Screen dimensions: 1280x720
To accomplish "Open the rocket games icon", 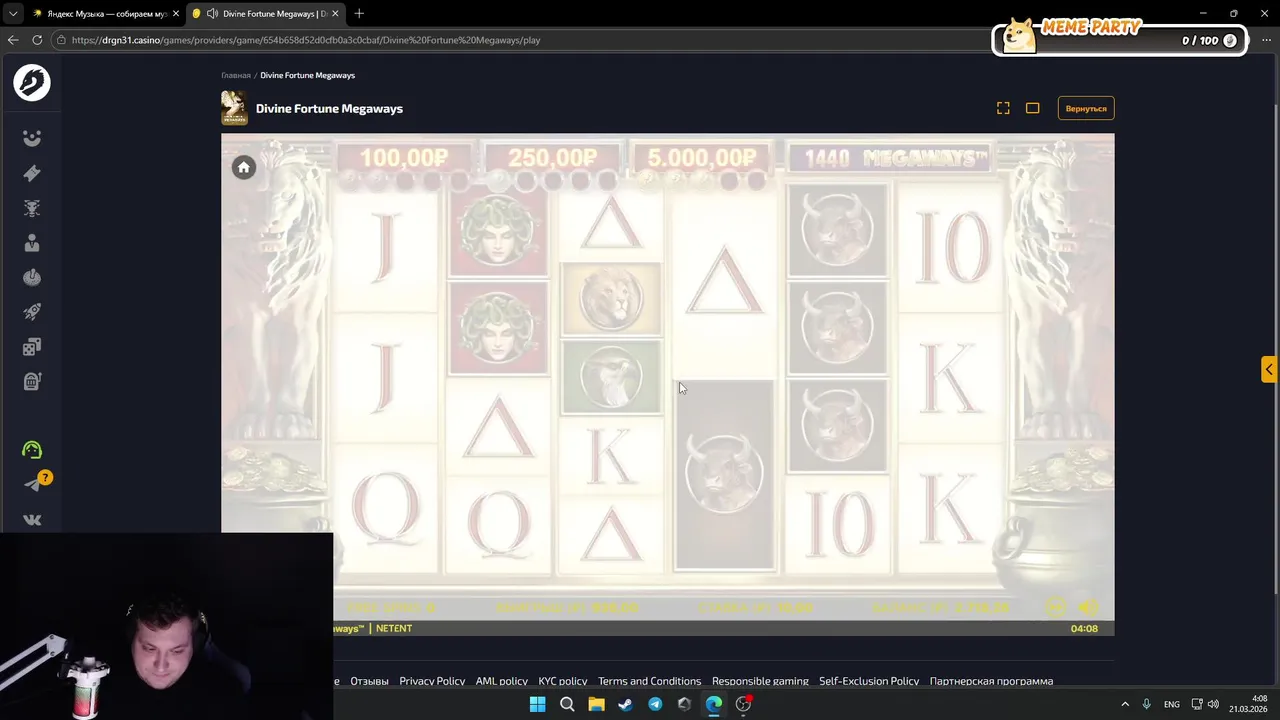I will 32,312.
